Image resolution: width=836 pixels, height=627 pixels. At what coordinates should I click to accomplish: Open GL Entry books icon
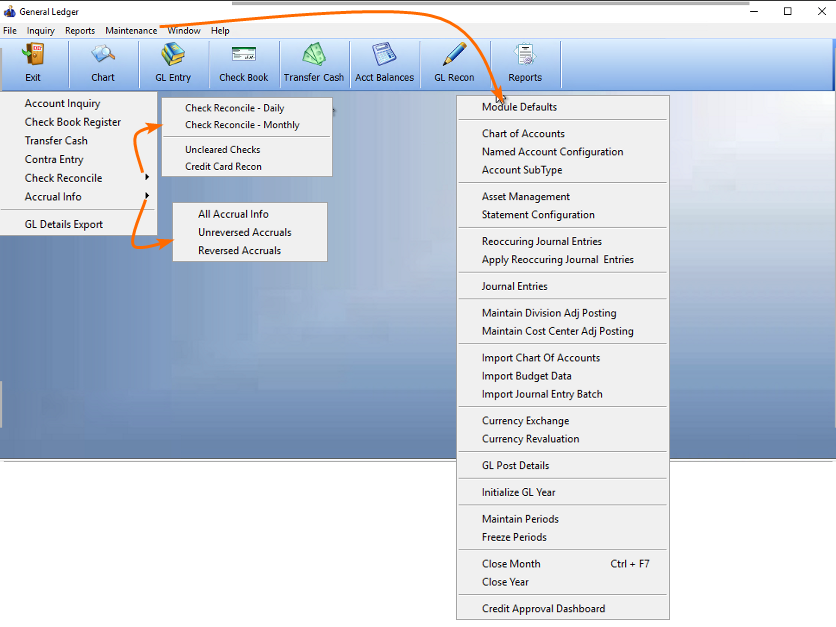point(173,56)
